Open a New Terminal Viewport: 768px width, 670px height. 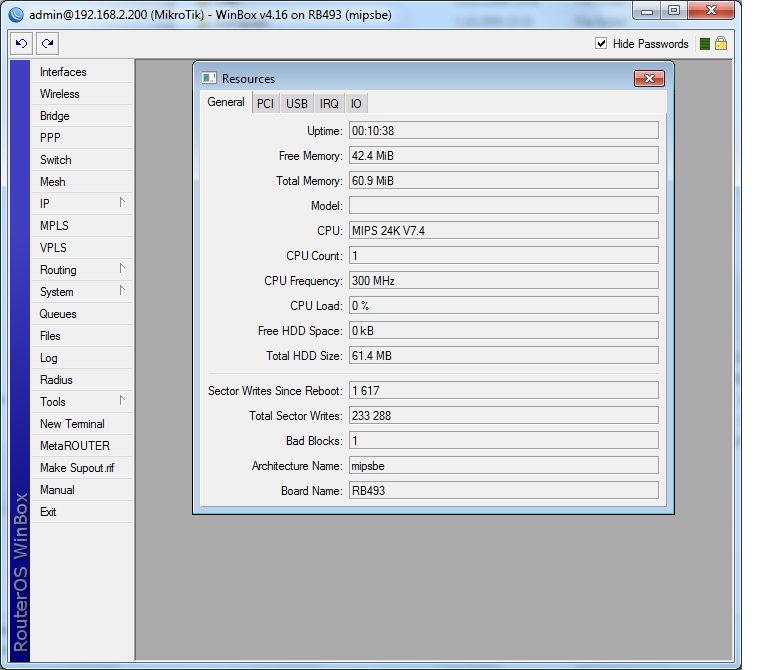82,424
